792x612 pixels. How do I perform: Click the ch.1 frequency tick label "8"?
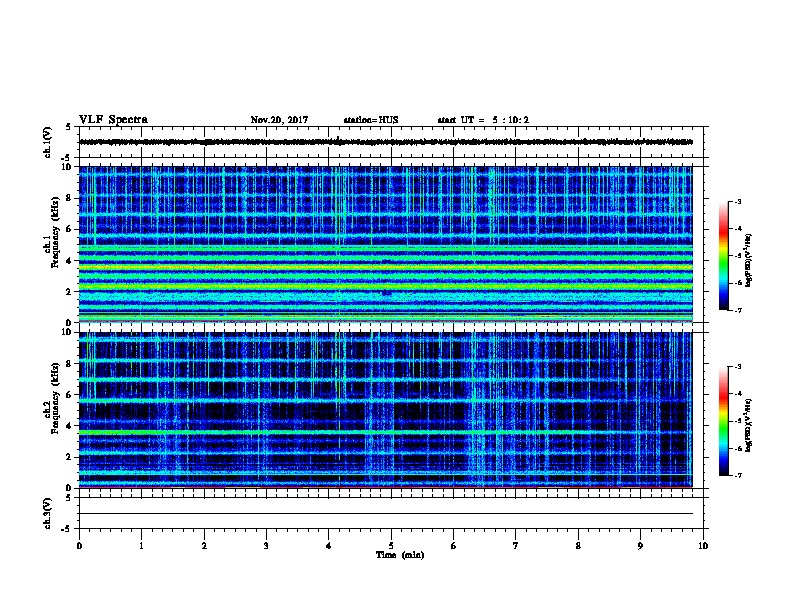click(x=68, y=198)
